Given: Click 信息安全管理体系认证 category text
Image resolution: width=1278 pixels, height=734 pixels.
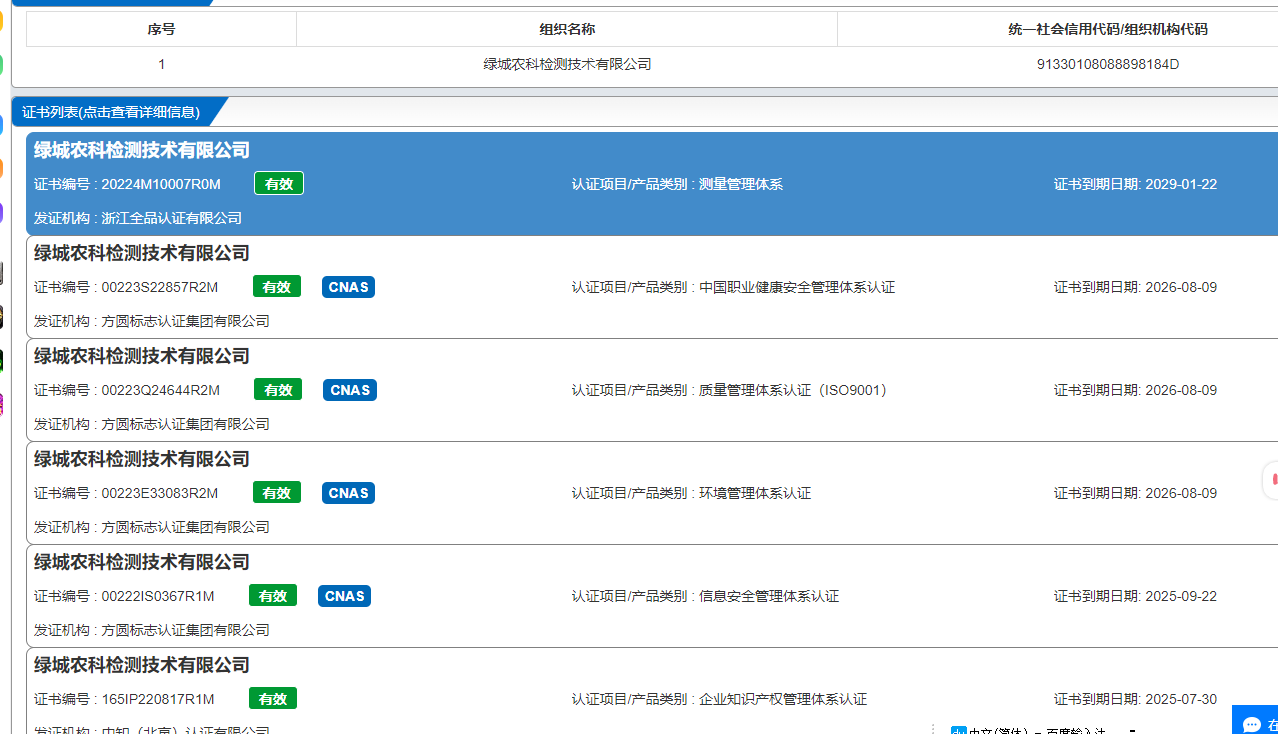Looking at the screenshot, I should pyautogui.click(x=769, y=596).
